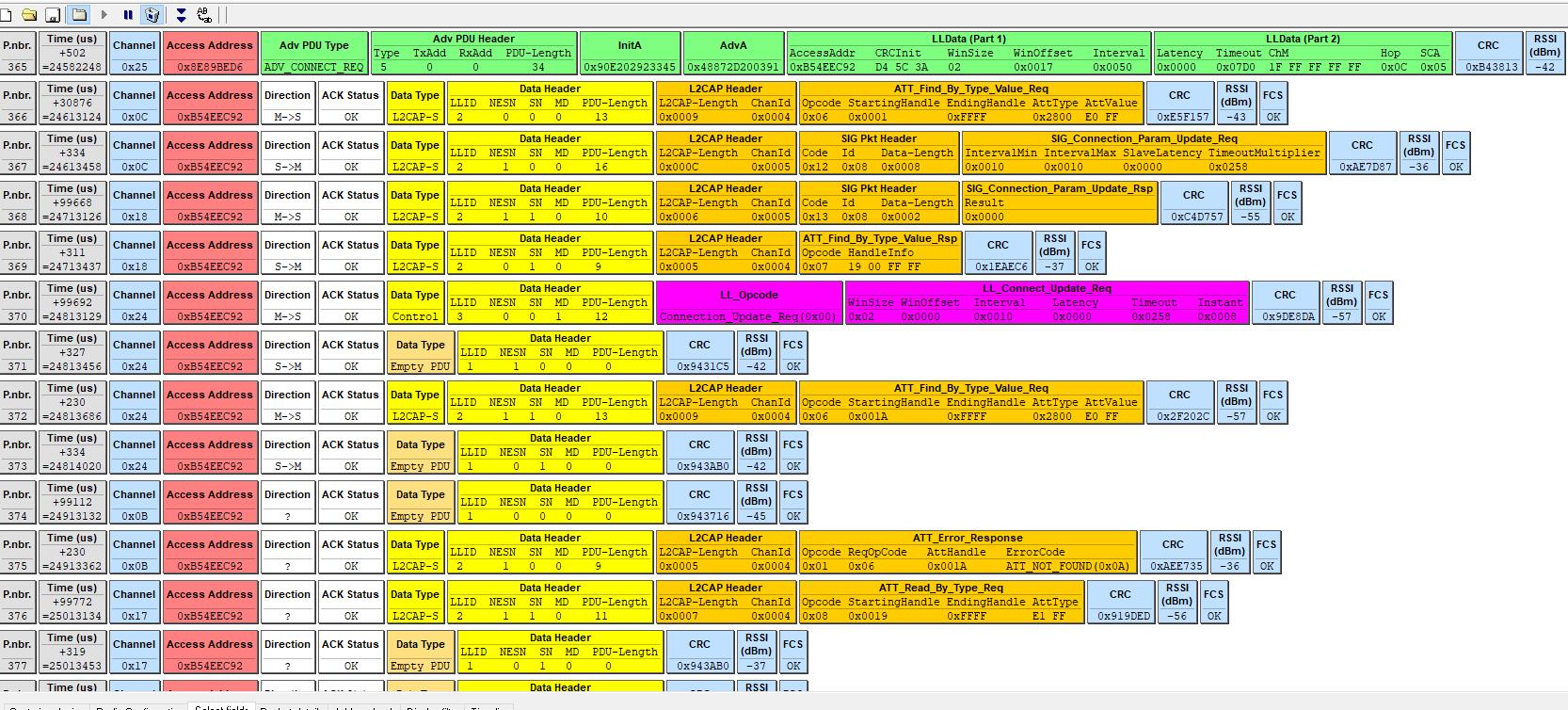Click CRC value 0x9DE8DA

(x=1285, y=302)
